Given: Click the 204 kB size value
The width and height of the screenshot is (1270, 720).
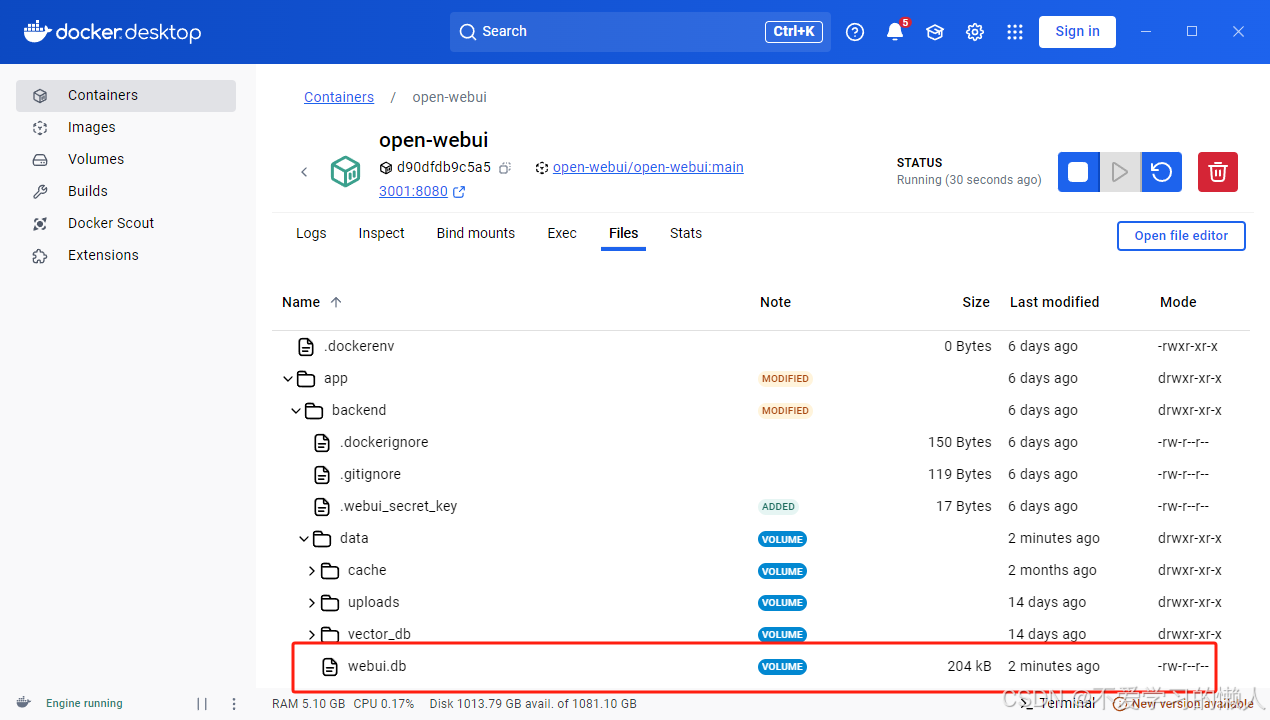Looking at the screenshot, I should click(969, 667).
